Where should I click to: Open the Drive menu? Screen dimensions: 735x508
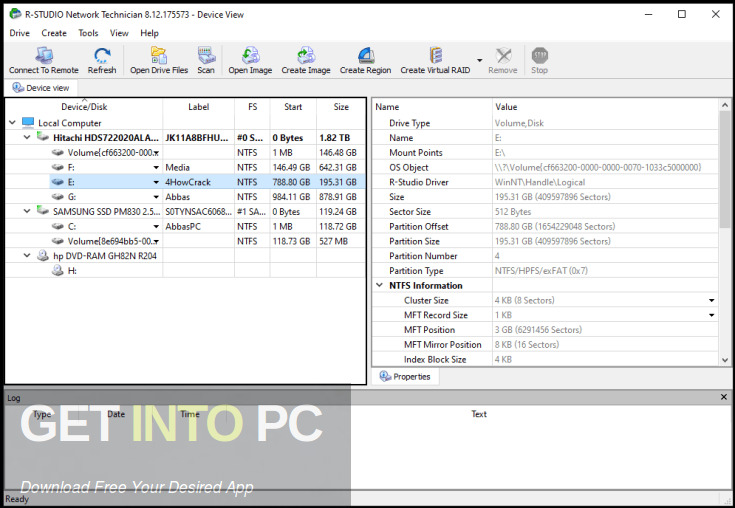(x=19, y=33)
